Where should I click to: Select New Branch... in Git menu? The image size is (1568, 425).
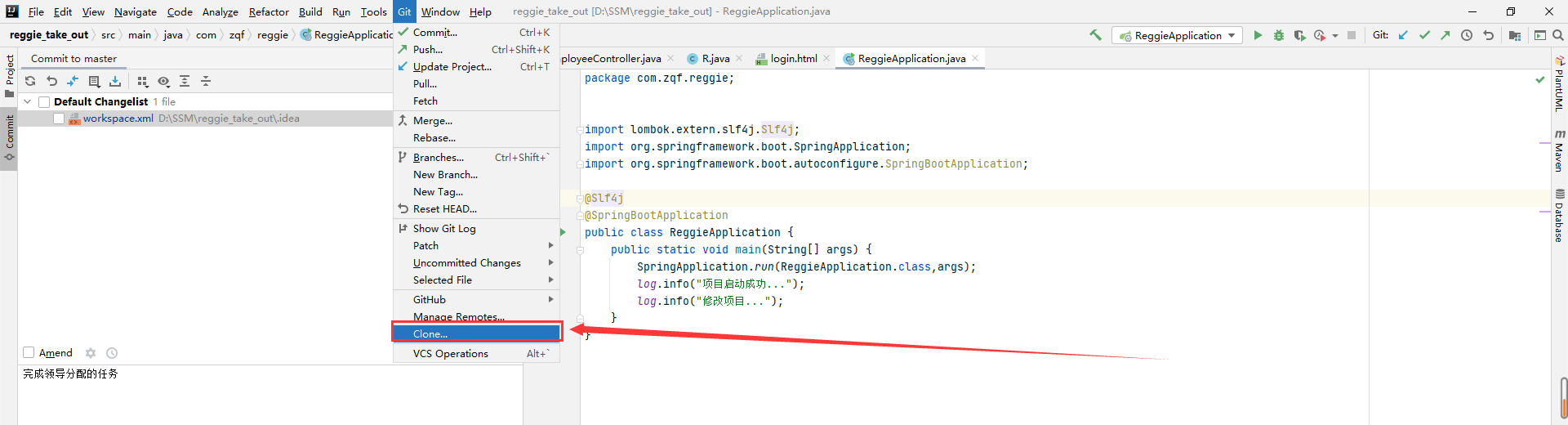point(476,174)
